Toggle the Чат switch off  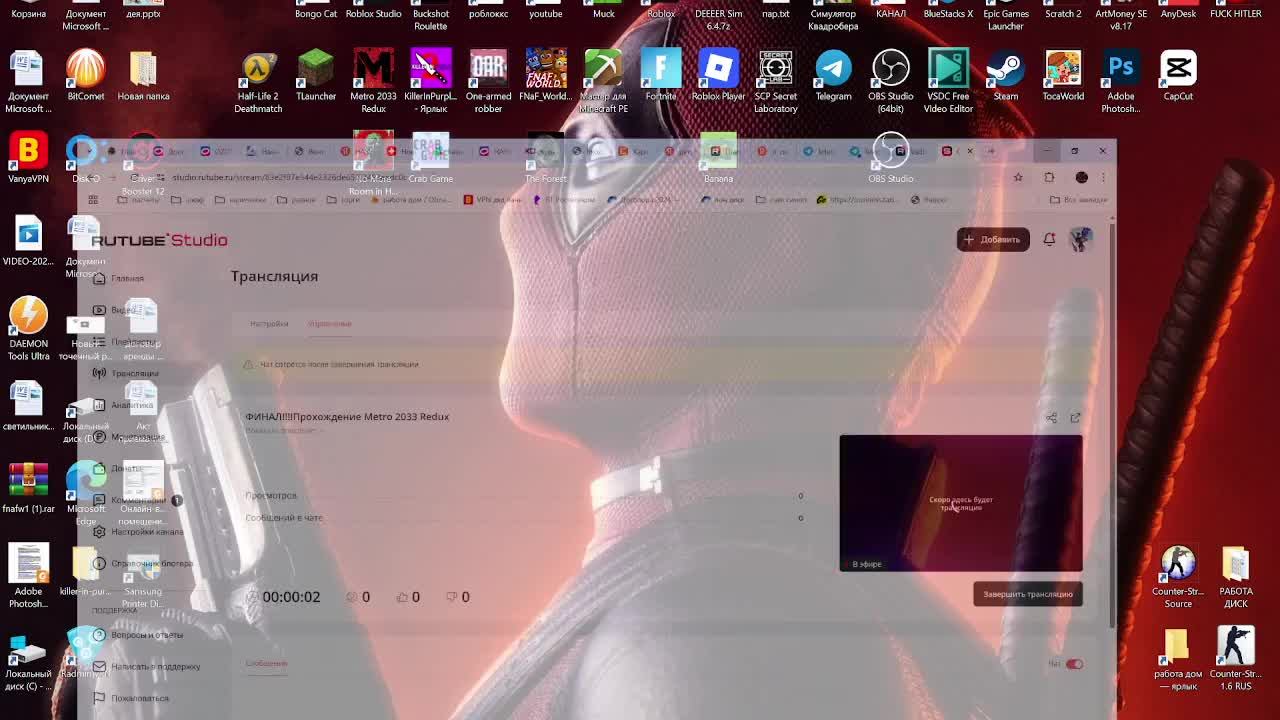click(1074, 664)
